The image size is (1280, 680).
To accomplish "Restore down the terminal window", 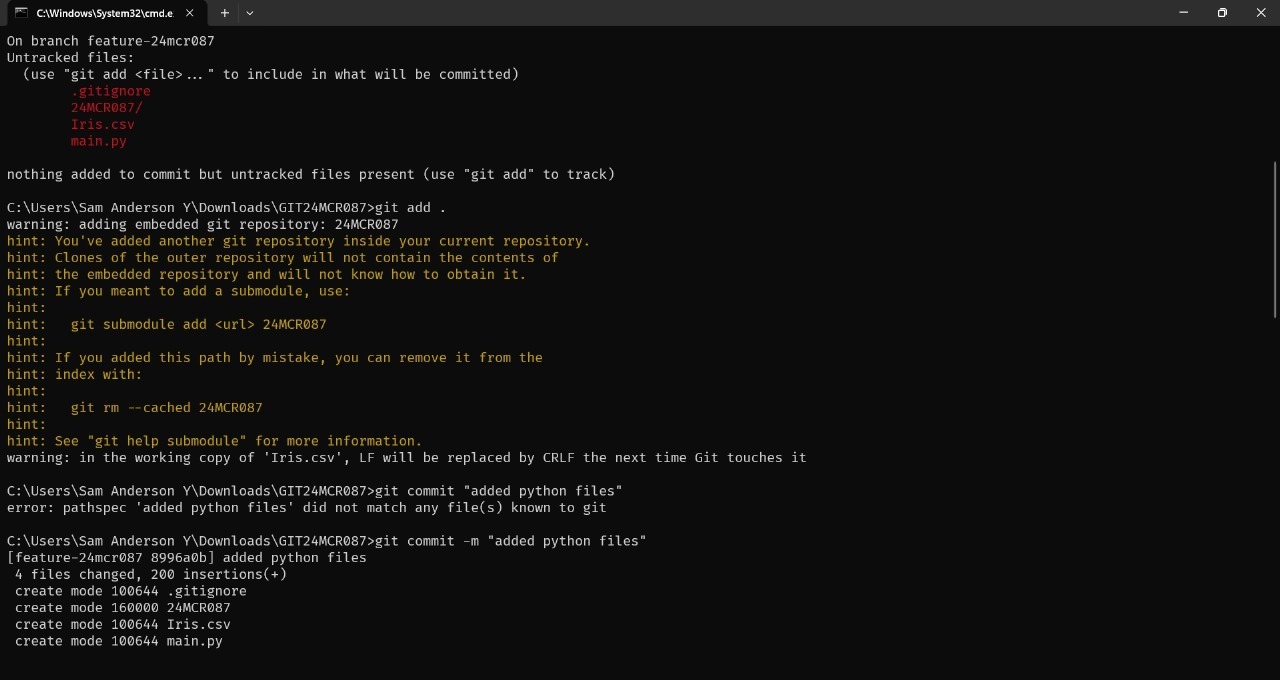I will (x=1222, y=13).
